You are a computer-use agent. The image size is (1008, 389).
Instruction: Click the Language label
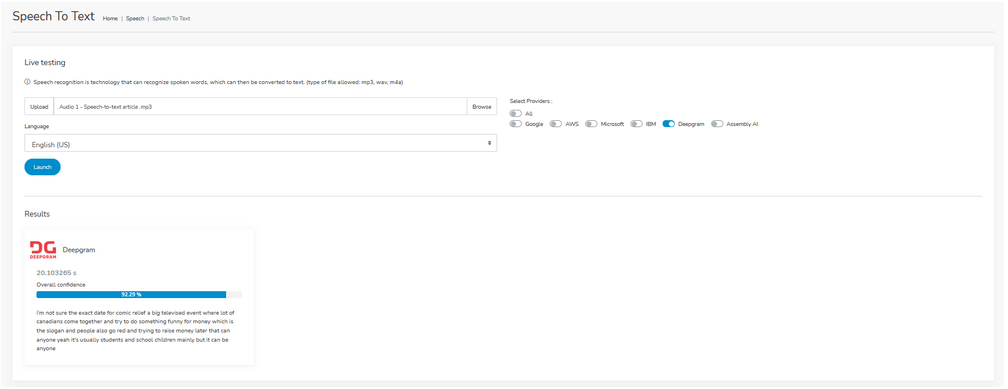click(x=37, y=127)
